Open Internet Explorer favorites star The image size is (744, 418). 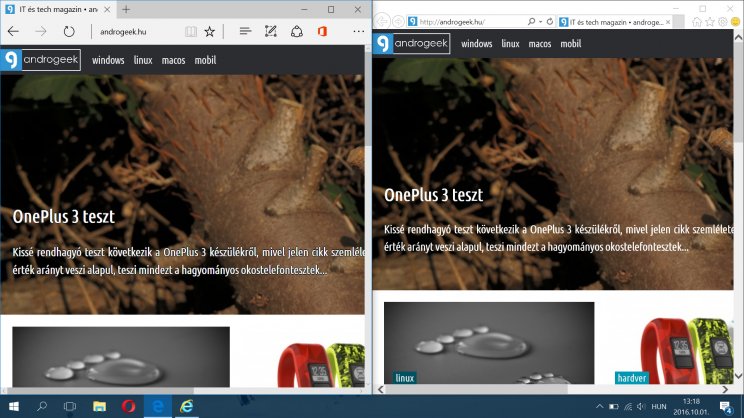coord(710,22)
